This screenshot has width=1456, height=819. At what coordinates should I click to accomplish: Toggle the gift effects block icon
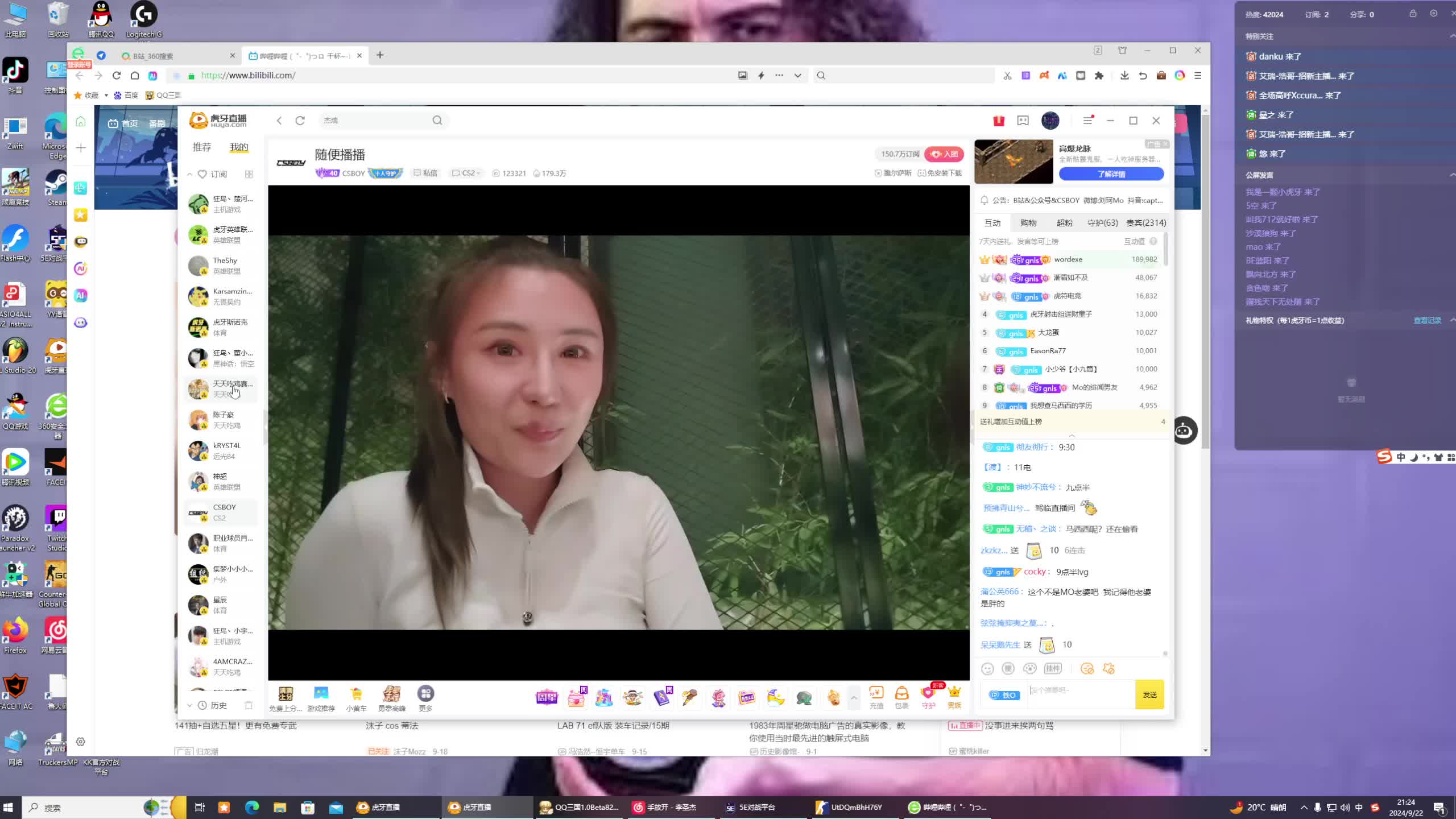coord(1108,669)
